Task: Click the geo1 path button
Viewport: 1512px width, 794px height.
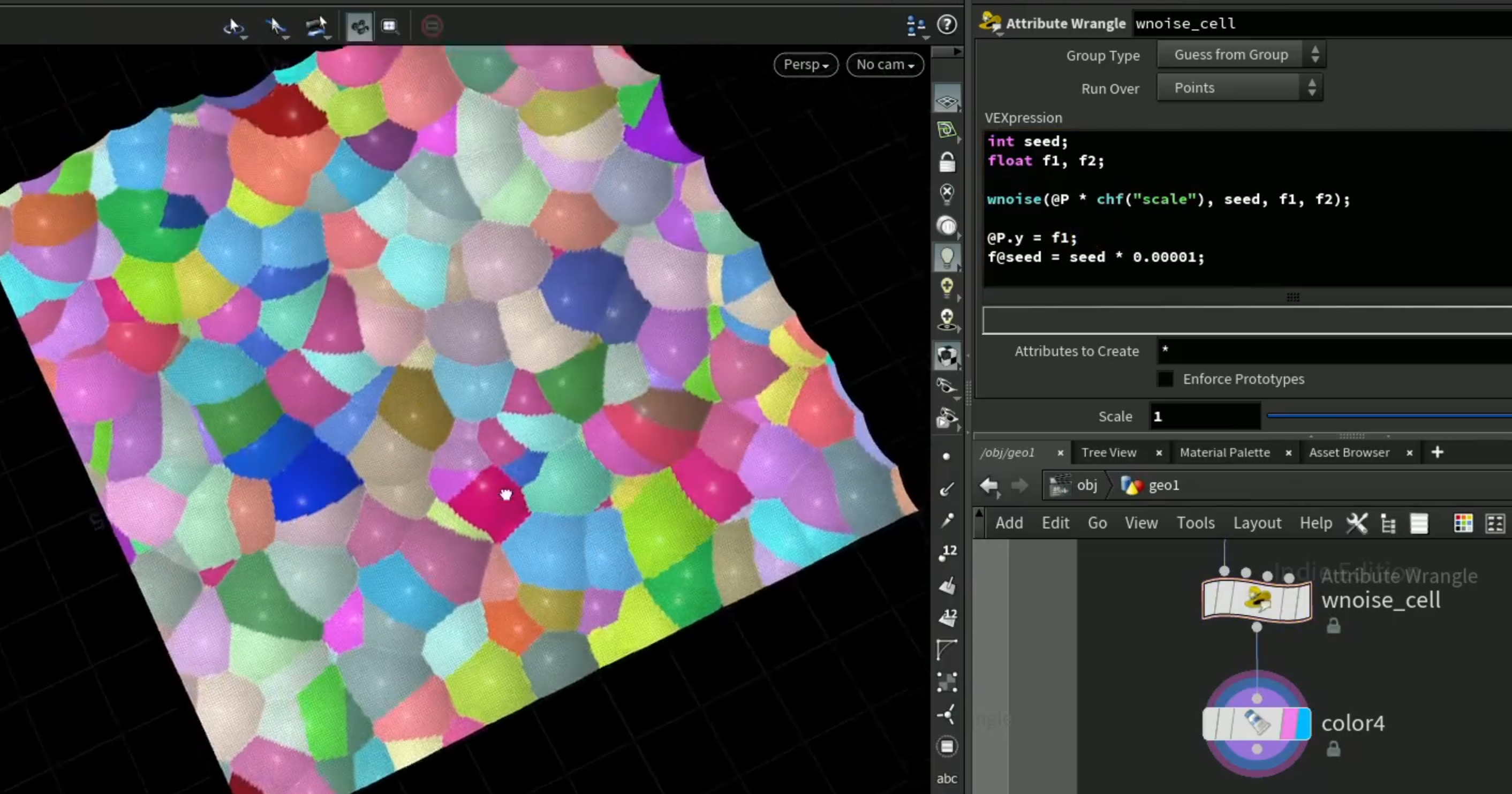Action: point(1150,485)
